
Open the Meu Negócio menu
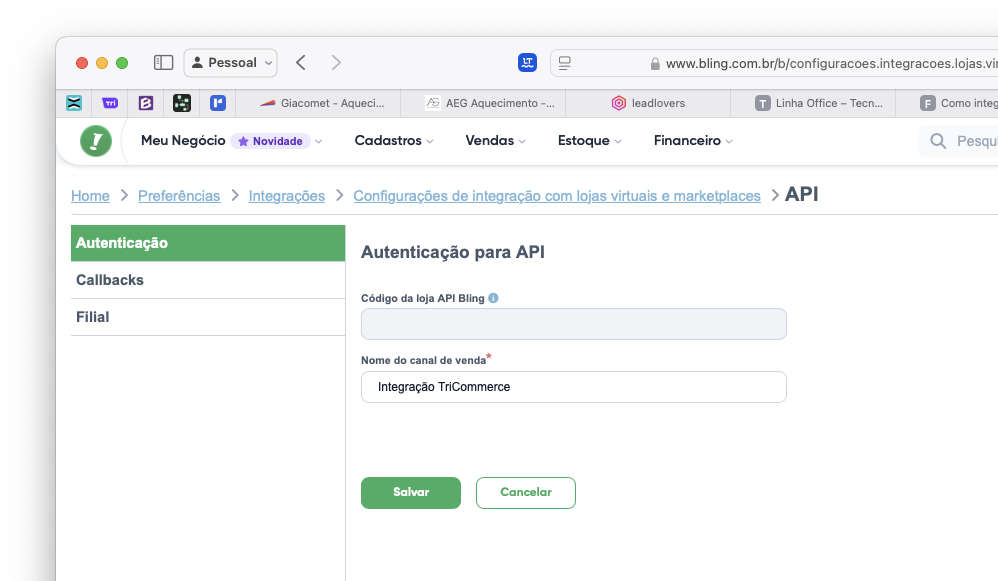(x=183, y=141)
